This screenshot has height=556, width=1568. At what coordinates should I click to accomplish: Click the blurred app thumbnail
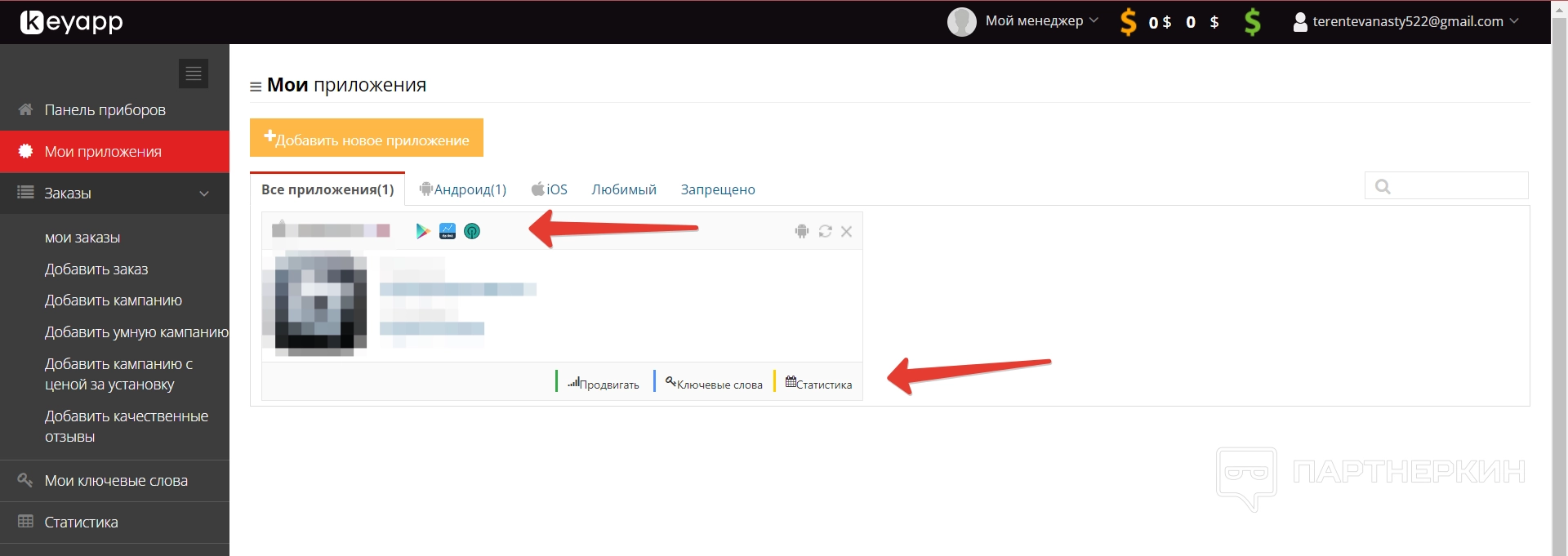[x=314, y=304]
